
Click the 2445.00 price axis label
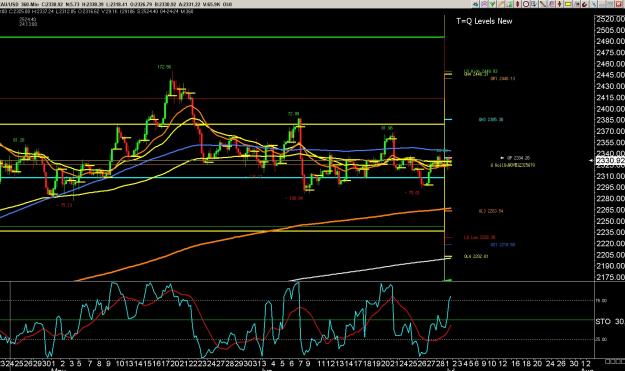coord(610,75)
